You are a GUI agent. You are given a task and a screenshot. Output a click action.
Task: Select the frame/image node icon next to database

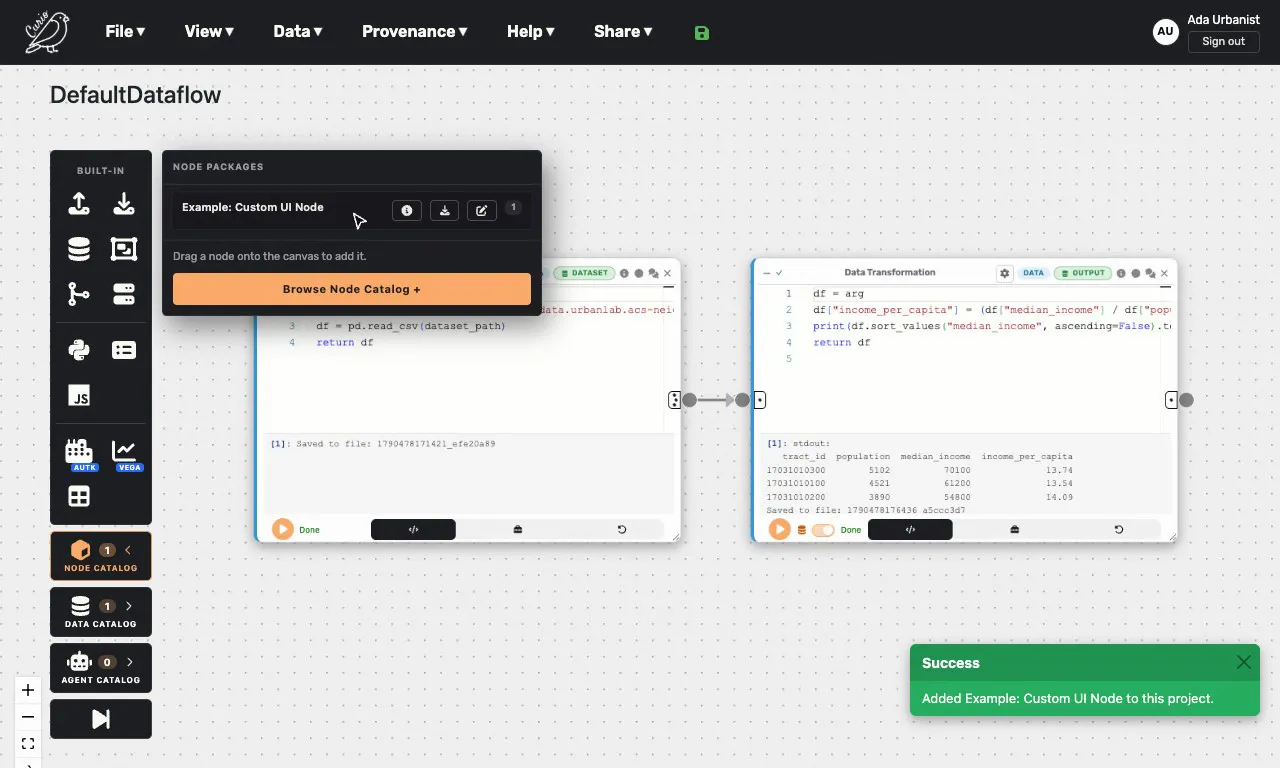coord(124,249)
